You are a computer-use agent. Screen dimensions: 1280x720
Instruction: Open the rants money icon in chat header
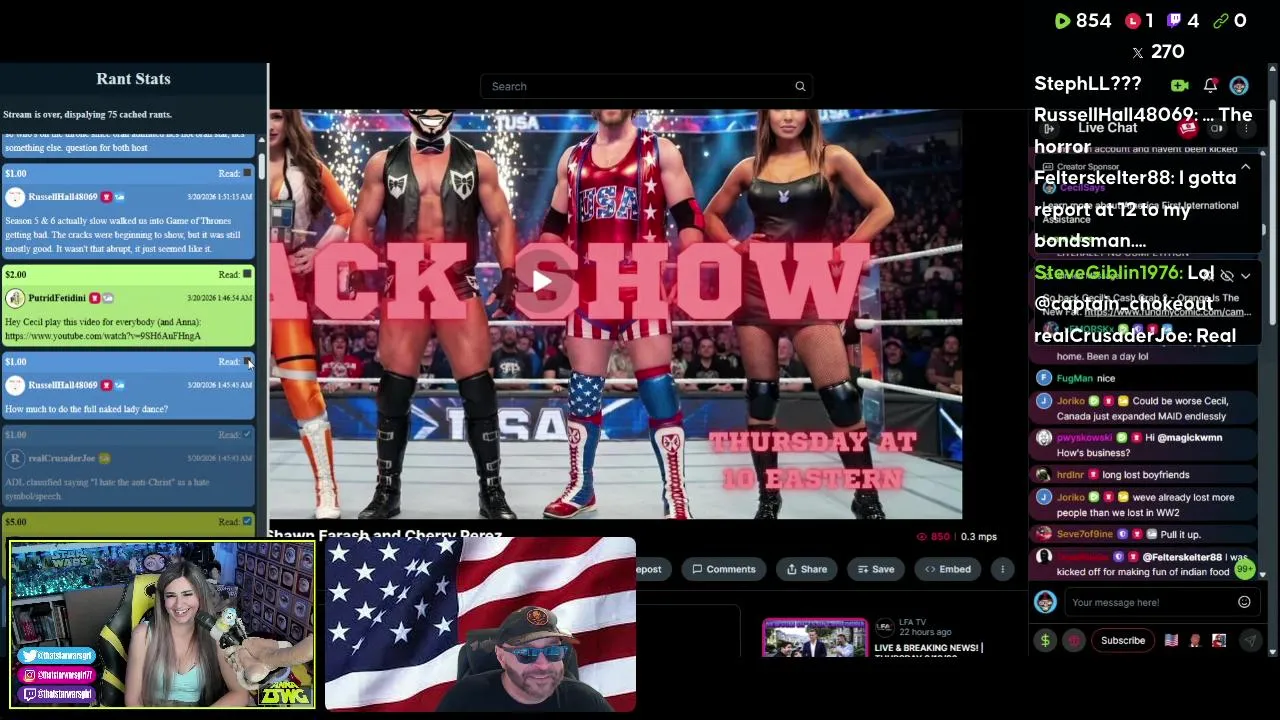coord(1188,129)
